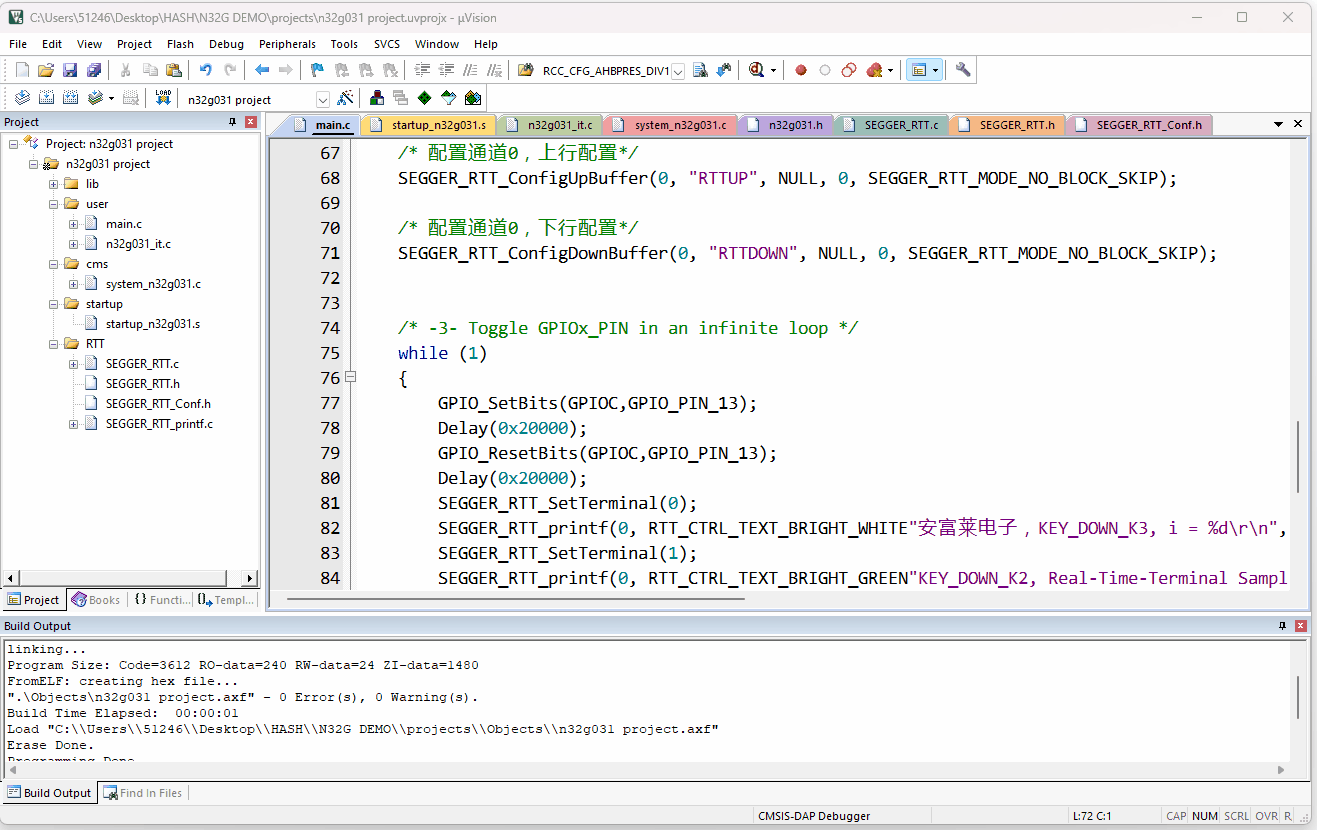Switch to the SEGGER_RTT.c editor tab
The height and width of the screenshot is (830, 1317).
pyautogui.click(x=900, y=125)
